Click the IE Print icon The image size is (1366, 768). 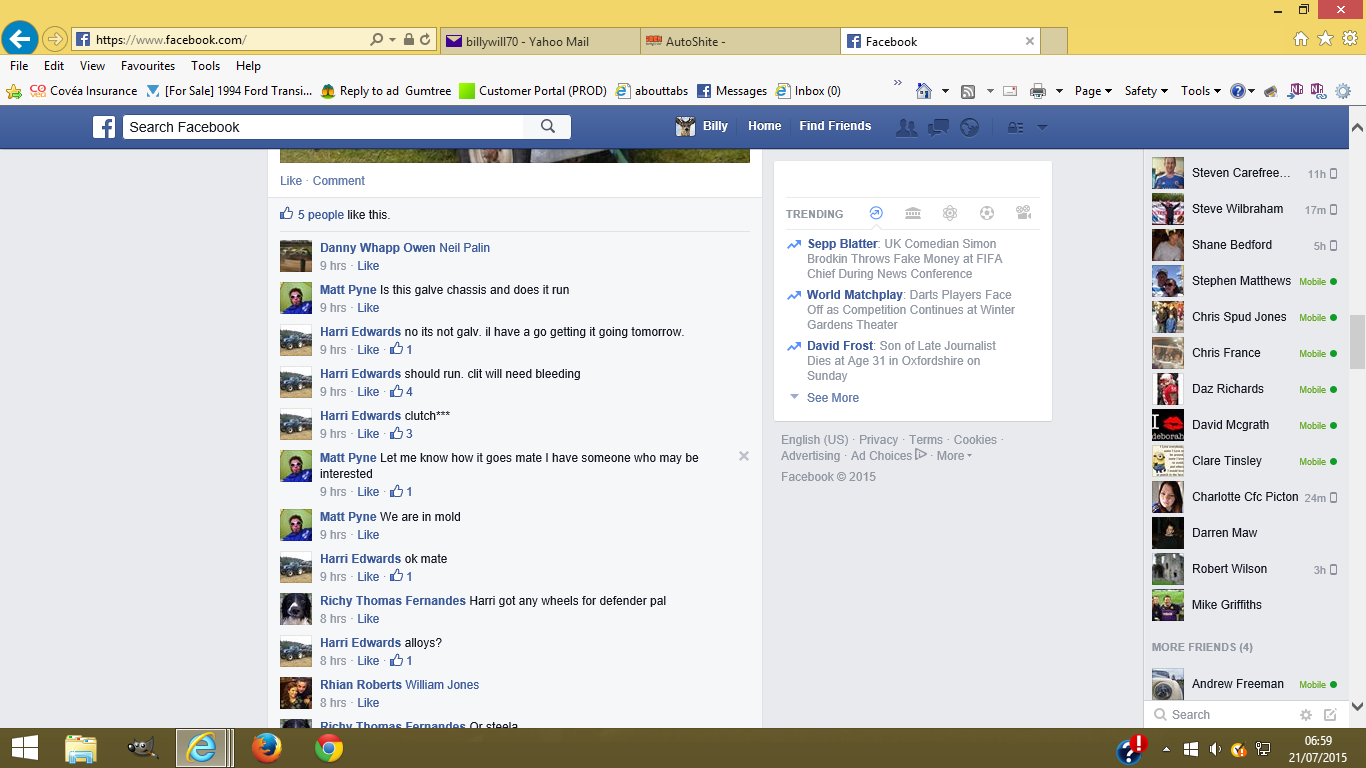(1038, 91)
